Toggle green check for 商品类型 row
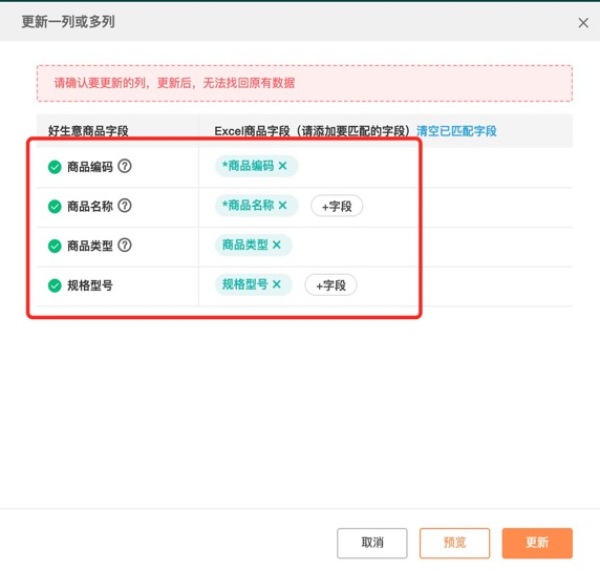 (55, 246)
